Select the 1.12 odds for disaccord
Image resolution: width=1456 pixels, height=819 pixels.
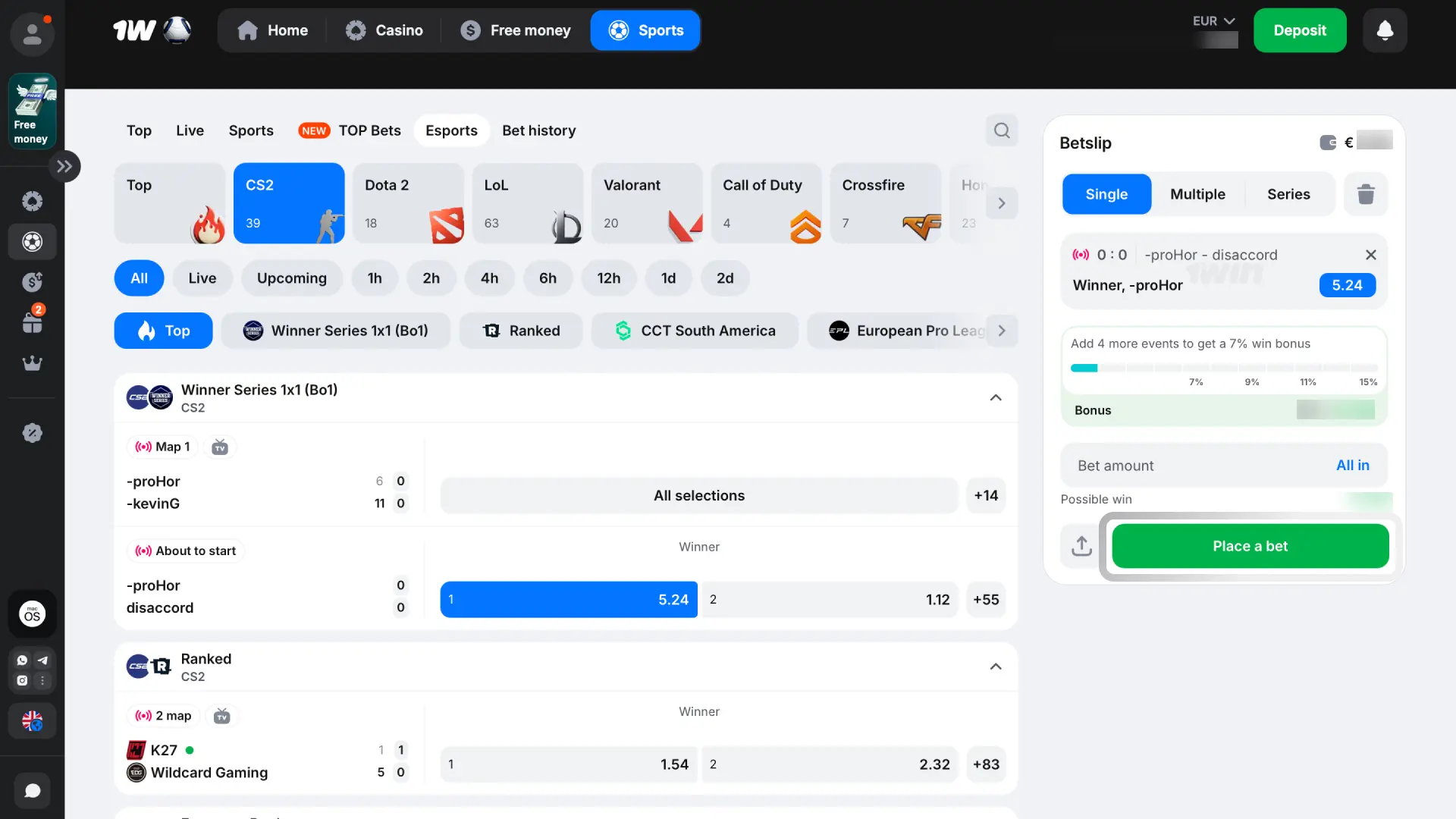click(x=830, y=600)
